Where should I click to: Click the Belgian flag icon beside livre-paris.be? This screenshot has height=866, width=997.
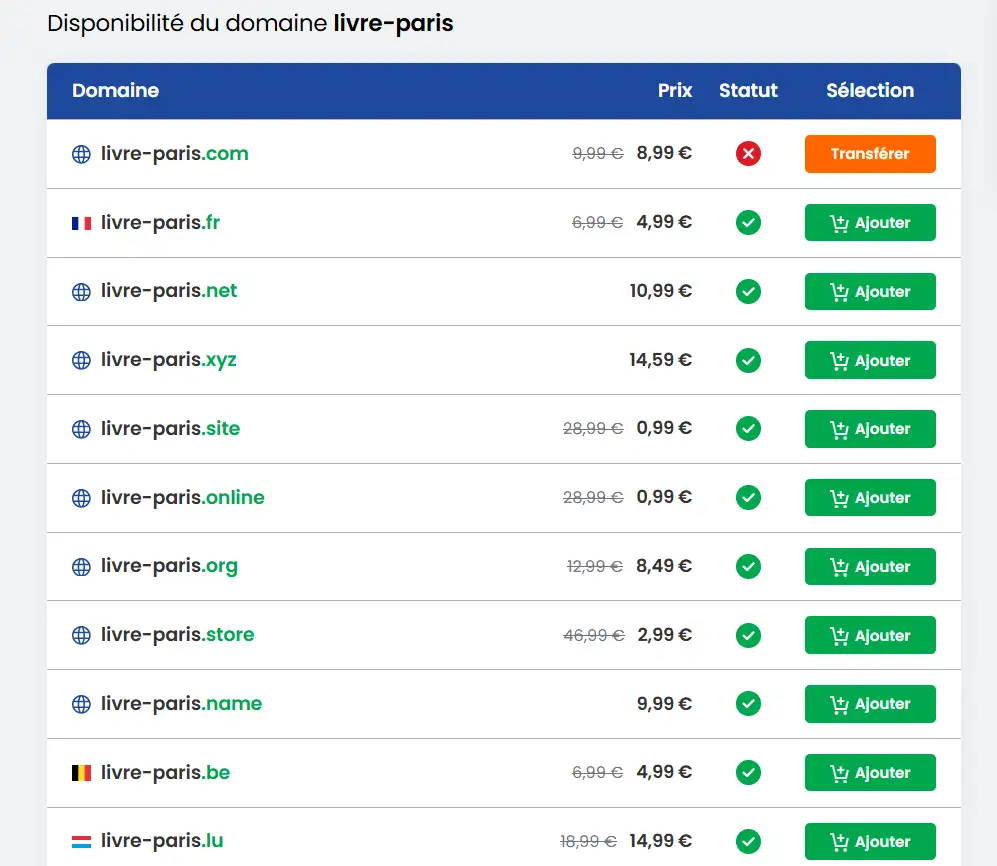pyautogui.click(x=81, y=773)
